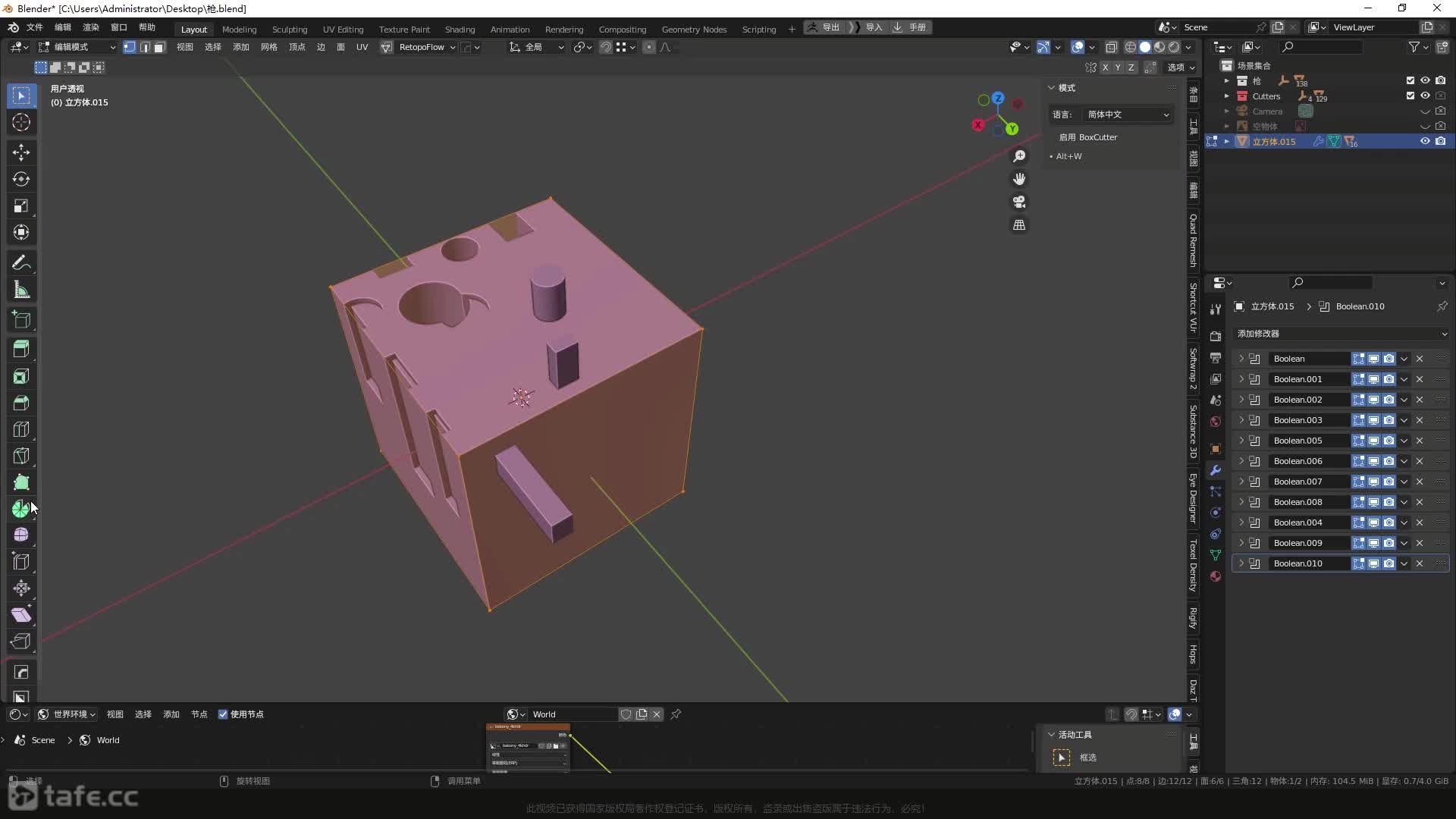Toggle camera view icon in viewport

[1019, 202]
